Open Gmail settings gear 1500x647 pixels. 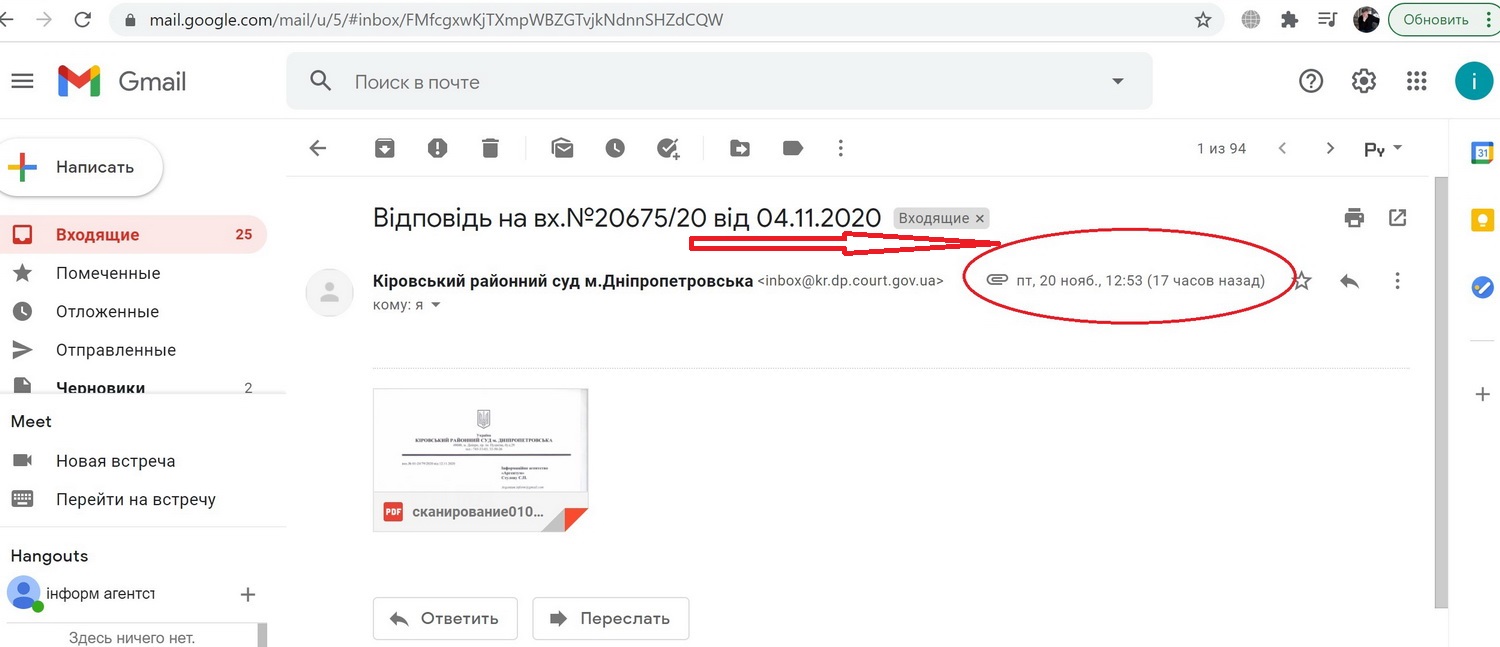point(1364,81)
